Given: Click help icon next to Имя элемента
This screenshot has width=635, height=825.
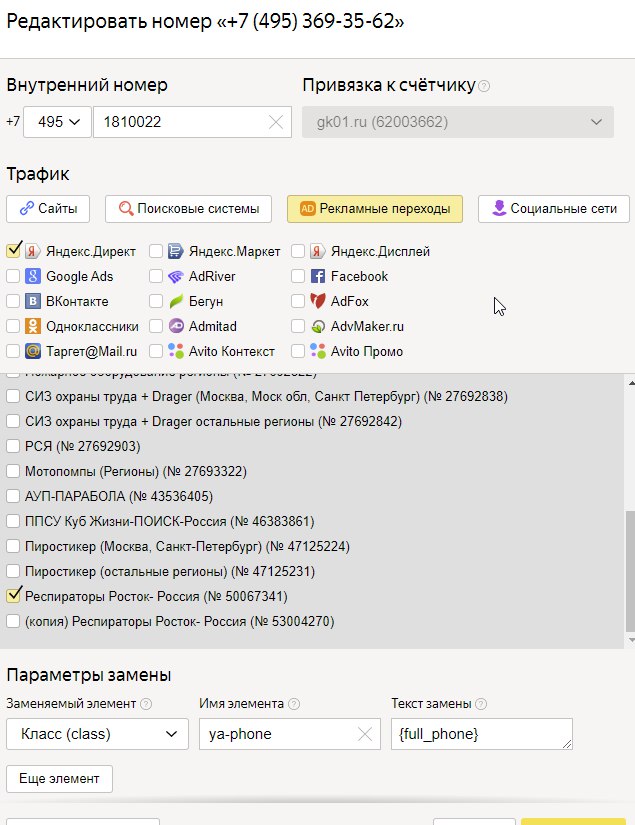Looking at the screenshot, I should coord(294,704).
